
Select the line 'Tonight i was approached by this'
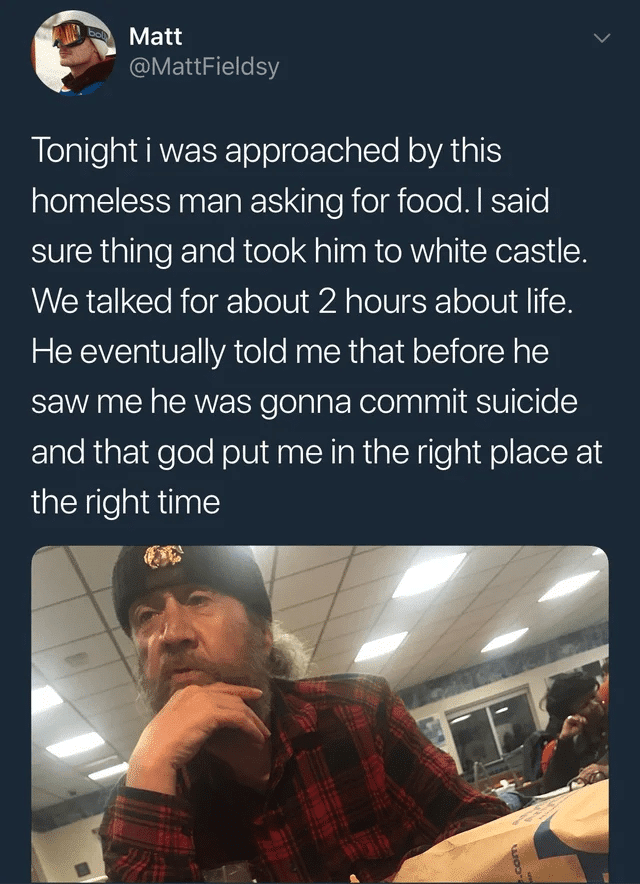pyautogui.click(x=266, y=151)
